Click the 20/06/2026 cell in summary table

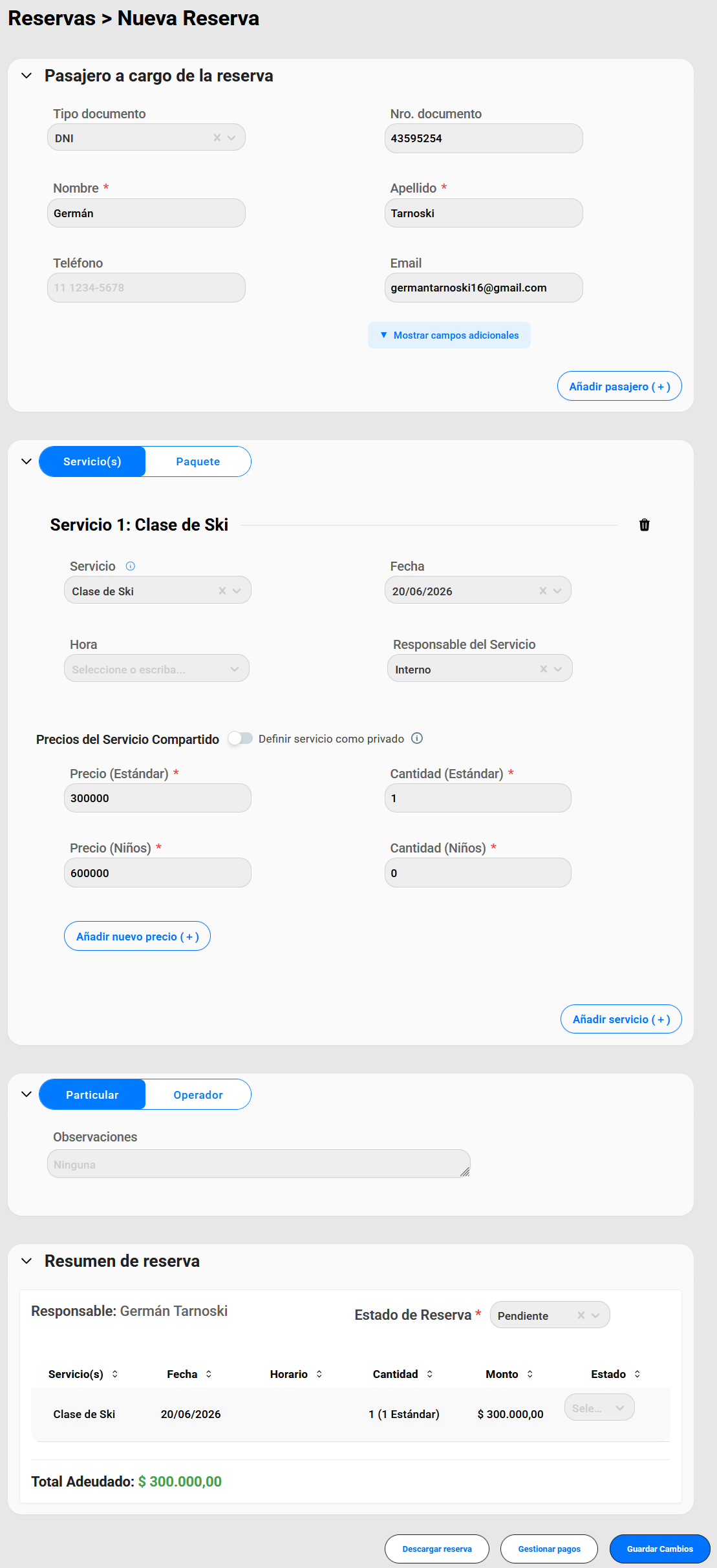coord(191,1414)
